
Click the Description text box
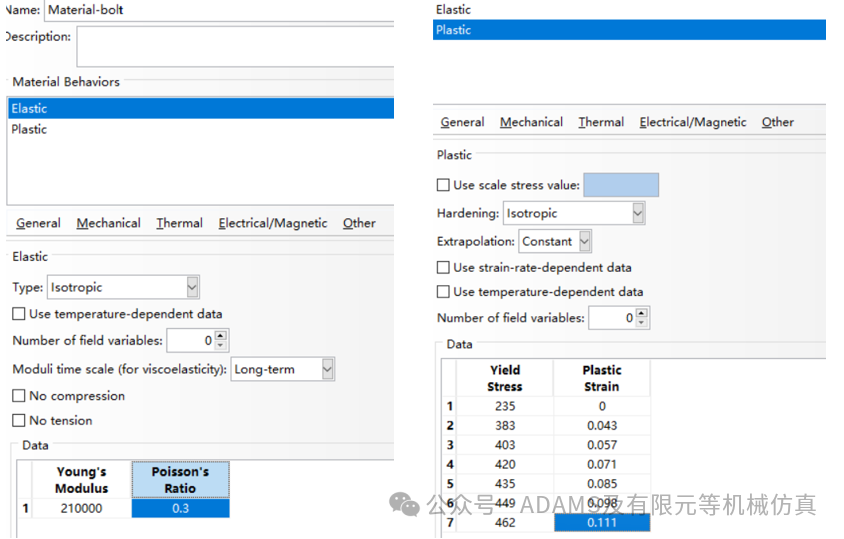coord(236,47)
